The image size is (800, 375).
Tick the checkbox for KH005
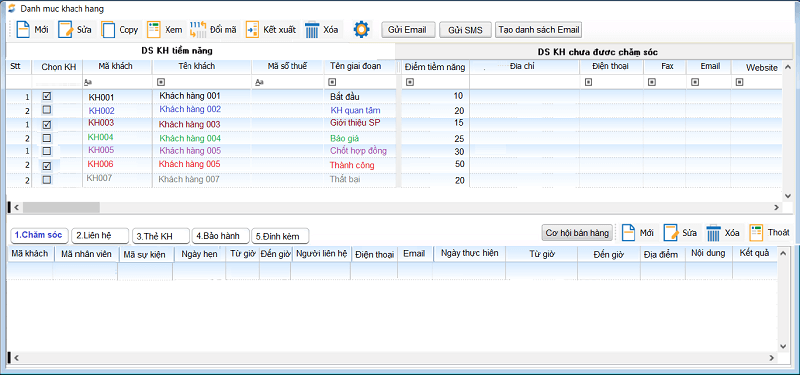pyautogui.click(x=47, y=151)
